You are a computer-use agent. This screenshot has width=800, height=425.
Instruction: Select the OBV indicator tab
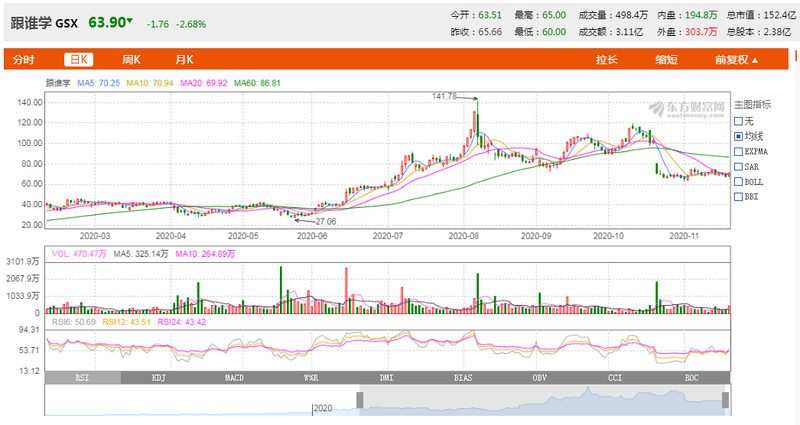[539, 378]
